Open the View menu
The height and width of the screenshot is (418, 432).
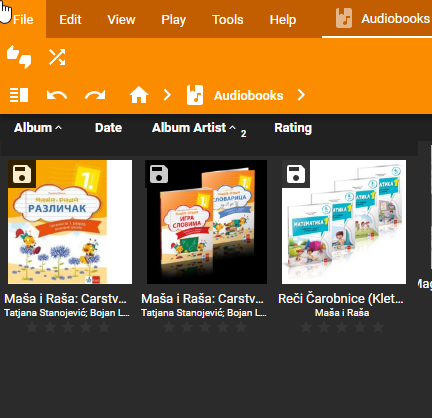(x=121, y=19)
